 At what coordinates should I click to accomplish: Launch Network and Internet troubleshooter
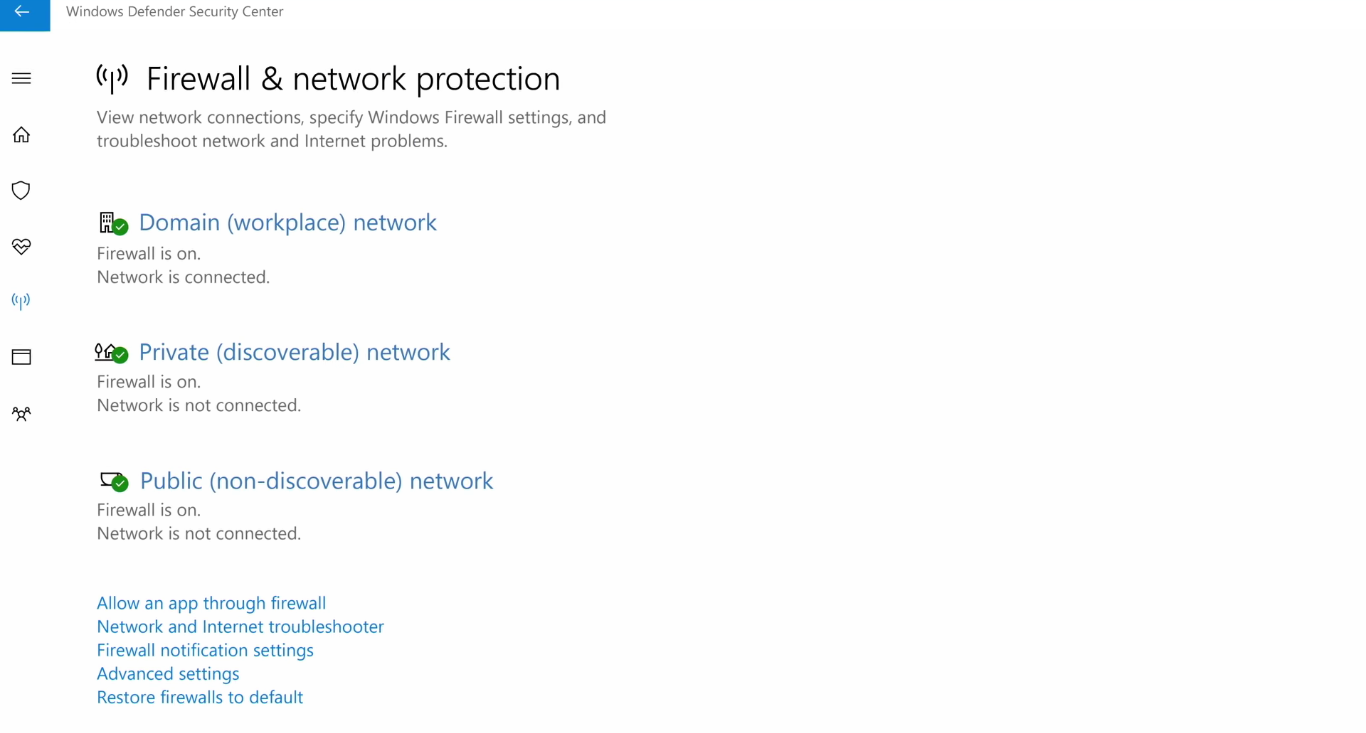(x=240, y=626)
